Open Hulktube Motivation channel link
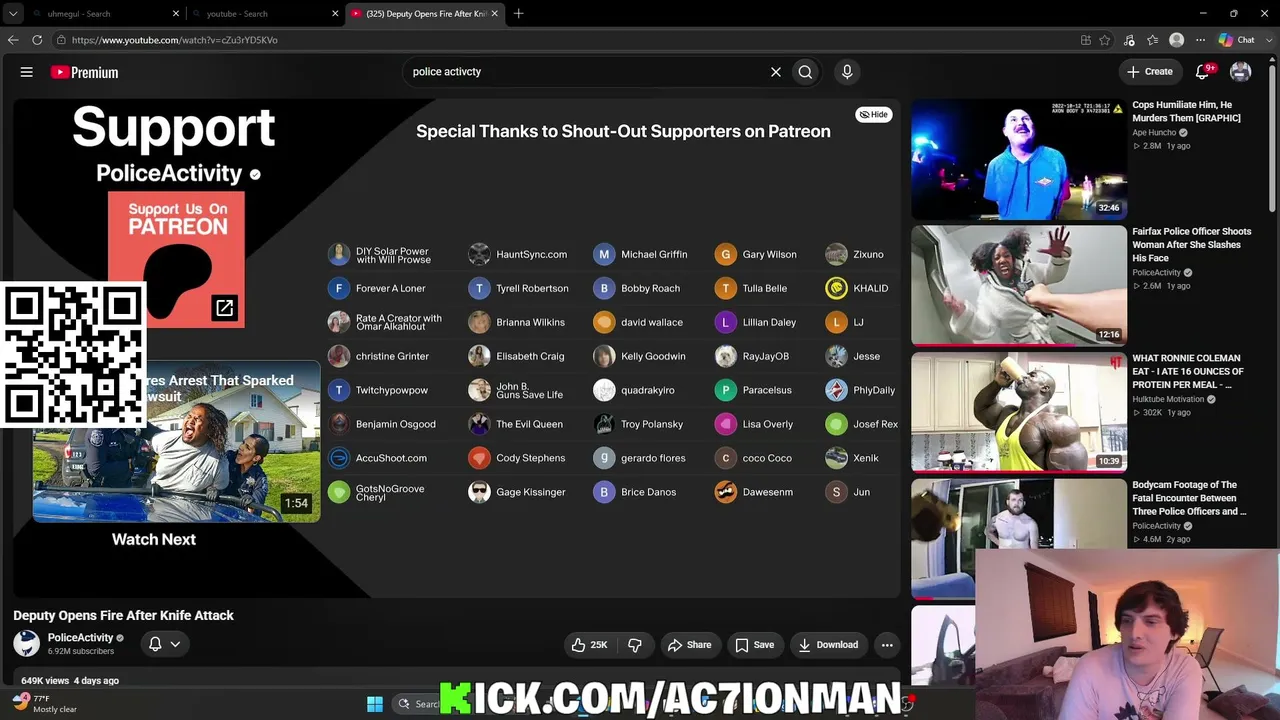 tap(1168, 399)
